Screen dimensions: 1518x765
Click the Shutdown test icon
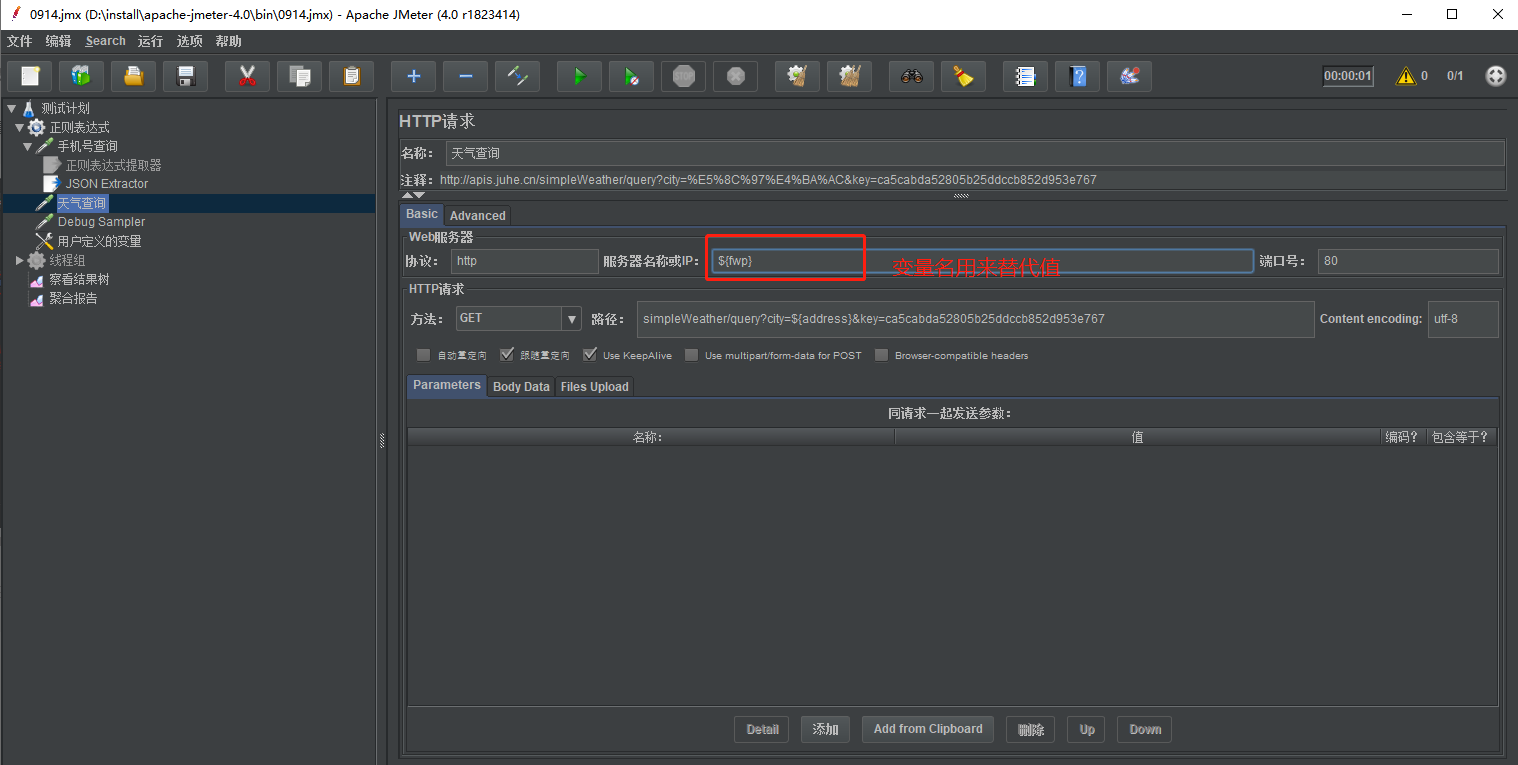click(736, 76)
